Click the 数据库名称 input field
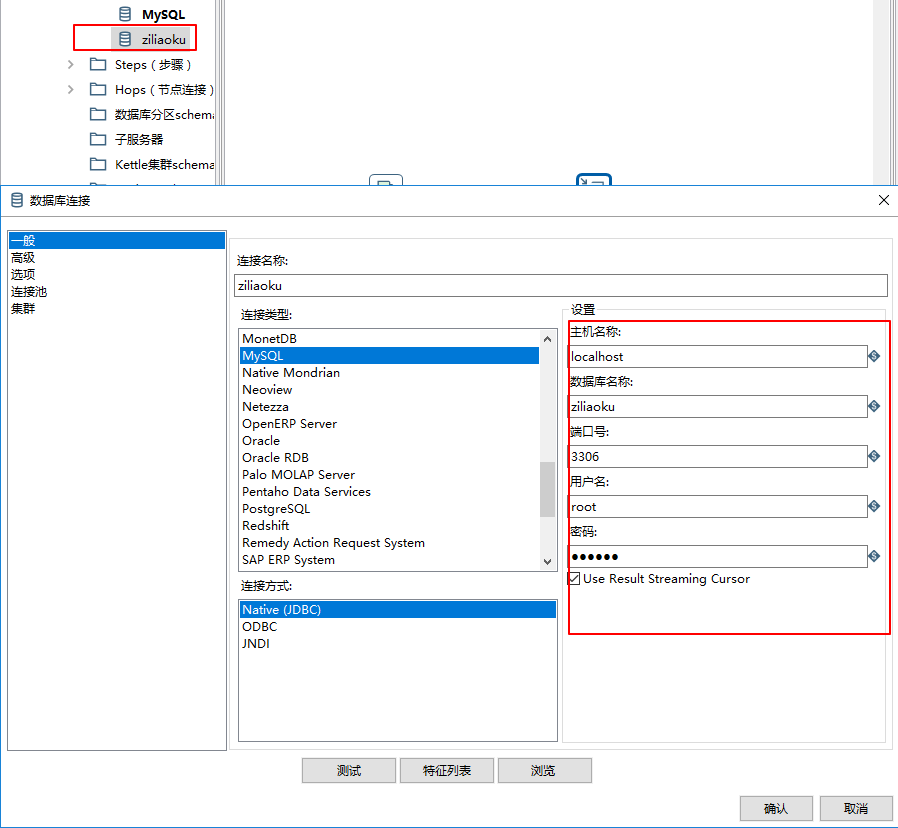 [x=718, y=407]
